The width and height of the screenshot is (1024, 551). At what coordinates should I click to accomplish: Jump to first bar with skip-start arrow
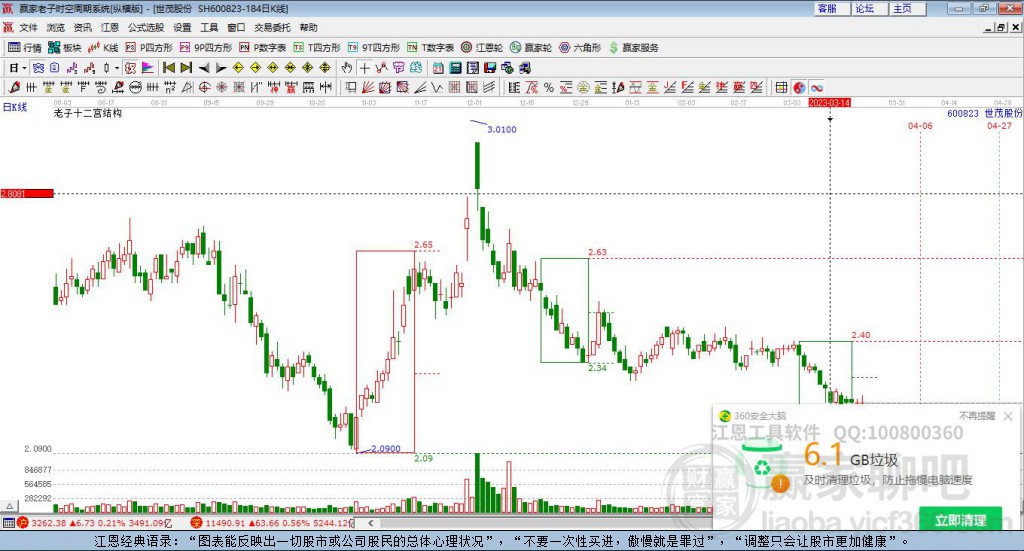click(x=169, y=68)
